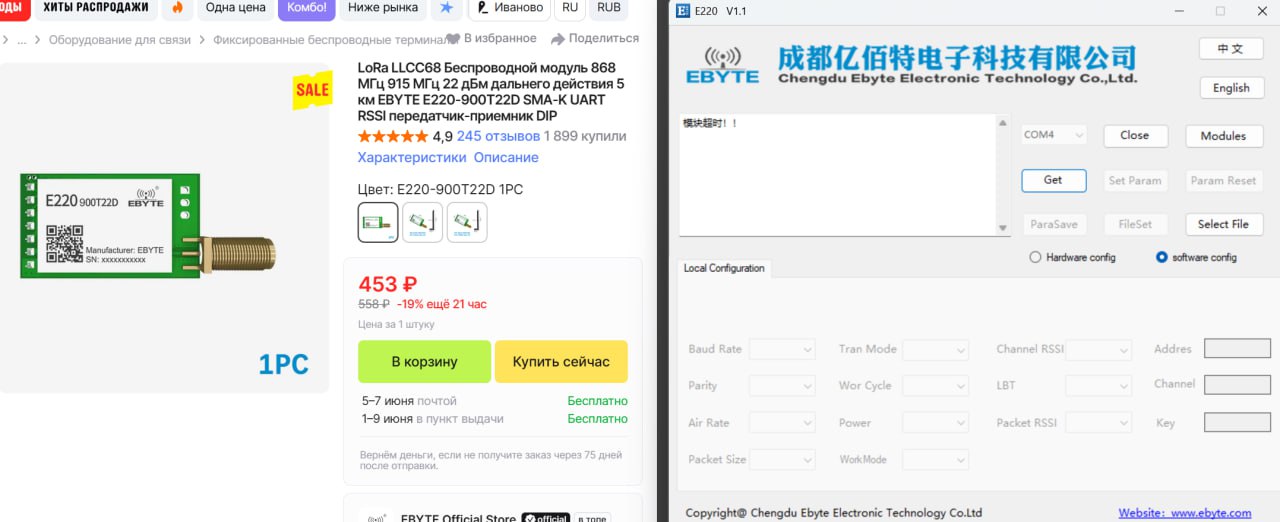Click the Key input field
The image size is (1280, 522).
(x=1237, y=422)
